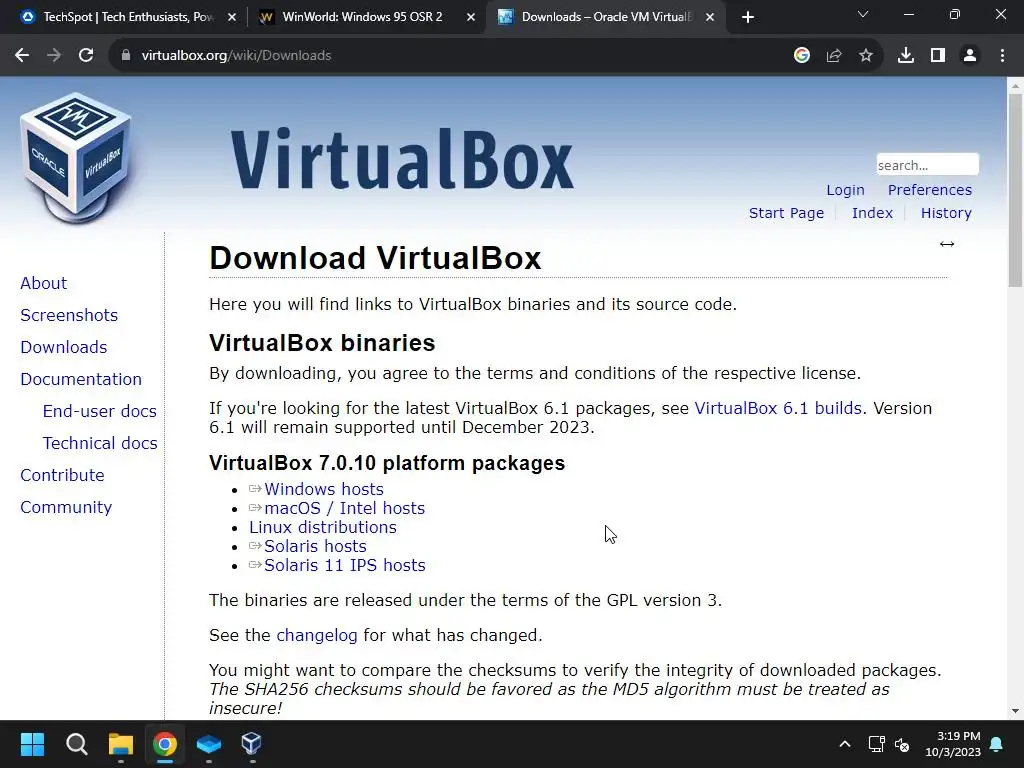Image resolution: width=1024 pixels, height=768 pixels.
Task: Download the macOS / Intel hosts package
Action: click(344, 508)
